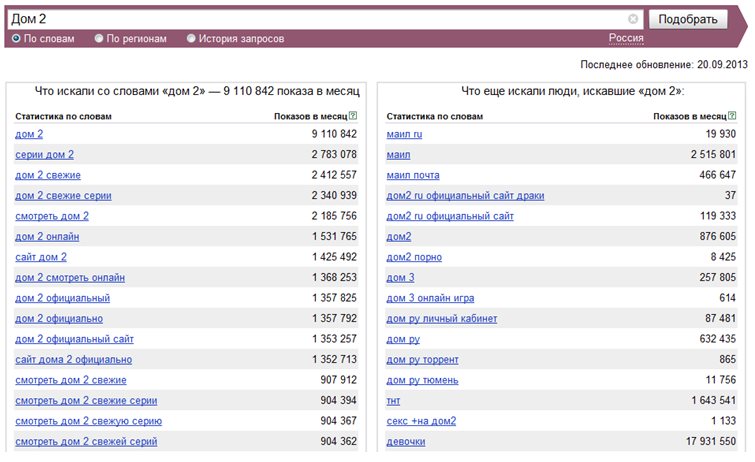Open the "дом ру личный кабинет" link
The width and height of the screenshot is (755, 462).
442,318
